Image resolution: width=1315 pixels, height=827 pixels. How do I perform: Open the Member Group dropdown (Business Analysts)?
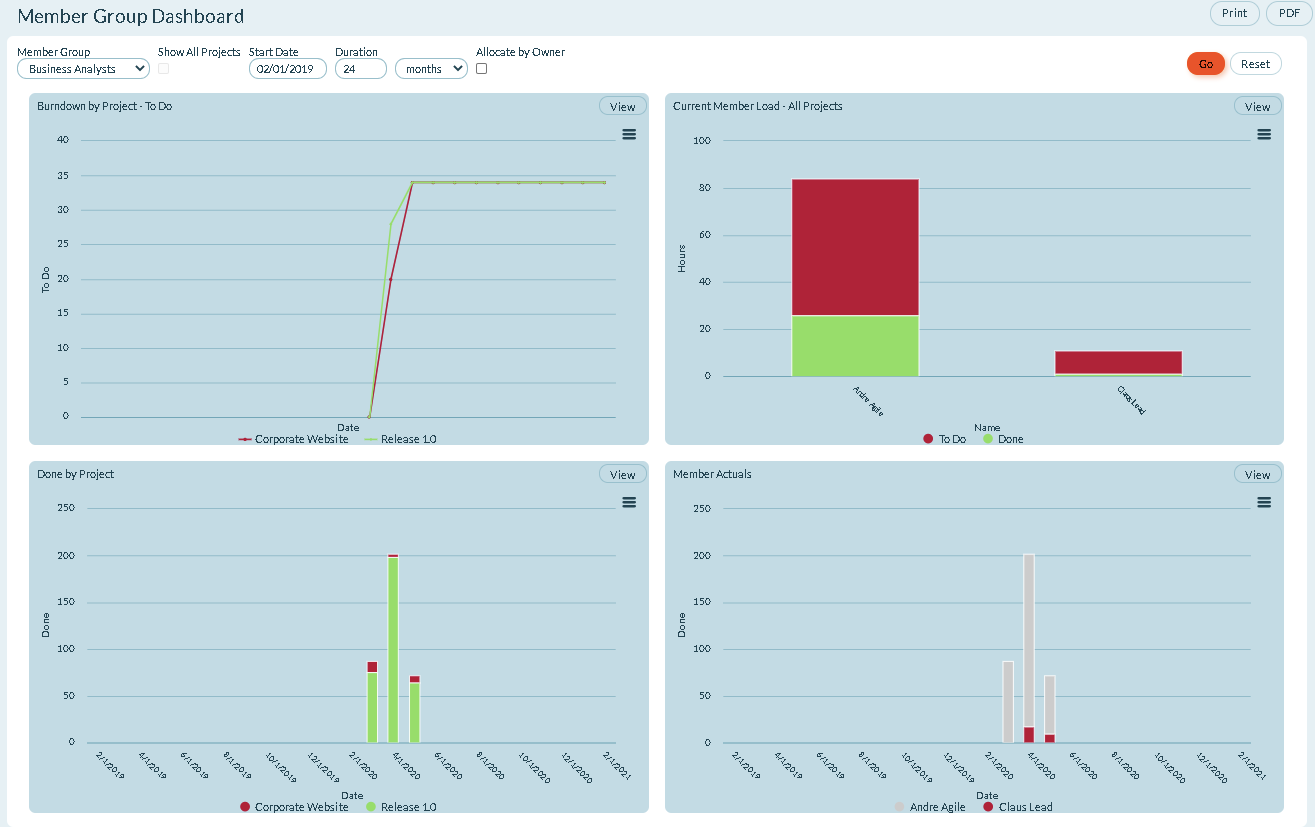(x=83, y=69)
